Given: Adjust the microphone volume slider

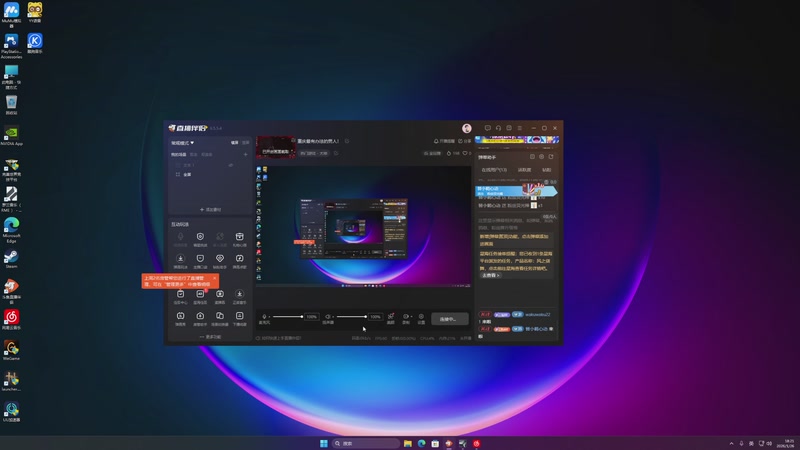Looking at the screenshot, I should click(x=288, y=317).
